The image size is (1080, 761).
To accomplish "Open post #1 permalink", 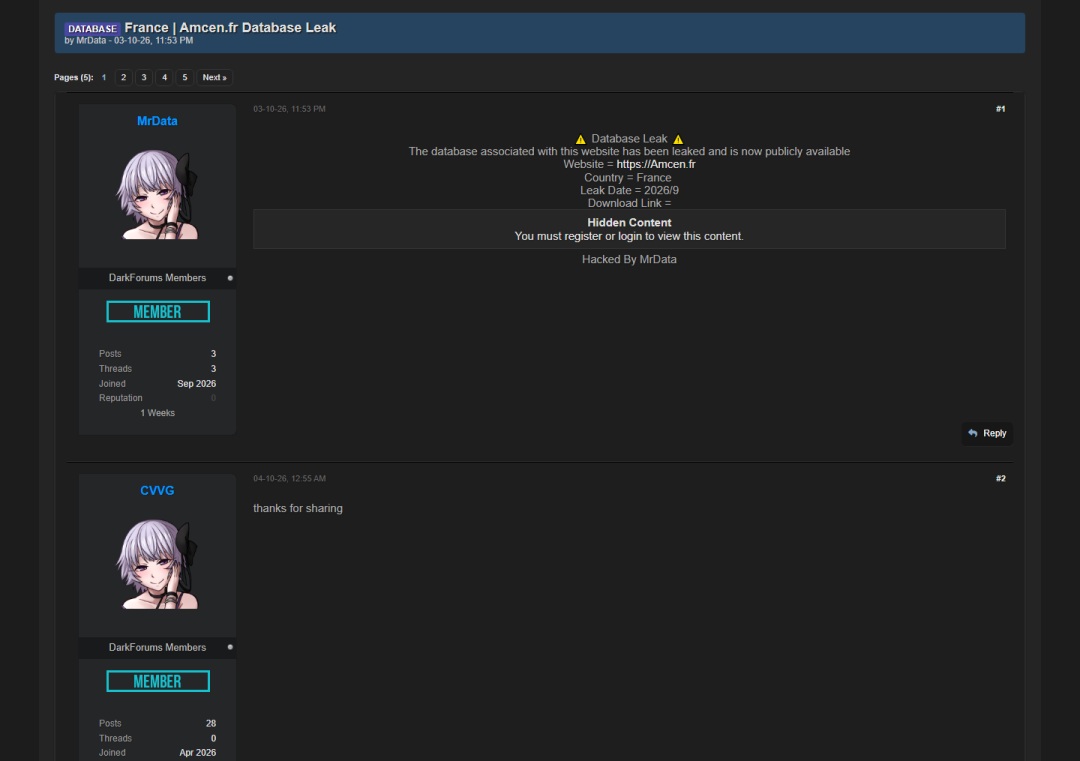I will tap(1001, 109).
